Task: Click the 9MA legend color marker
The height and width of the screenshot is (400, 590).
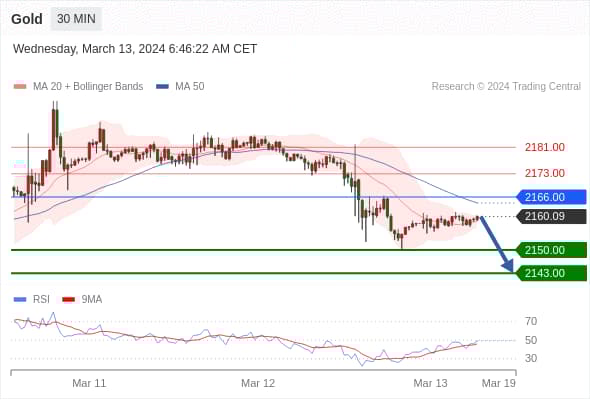Action: [x=68, y=300]
